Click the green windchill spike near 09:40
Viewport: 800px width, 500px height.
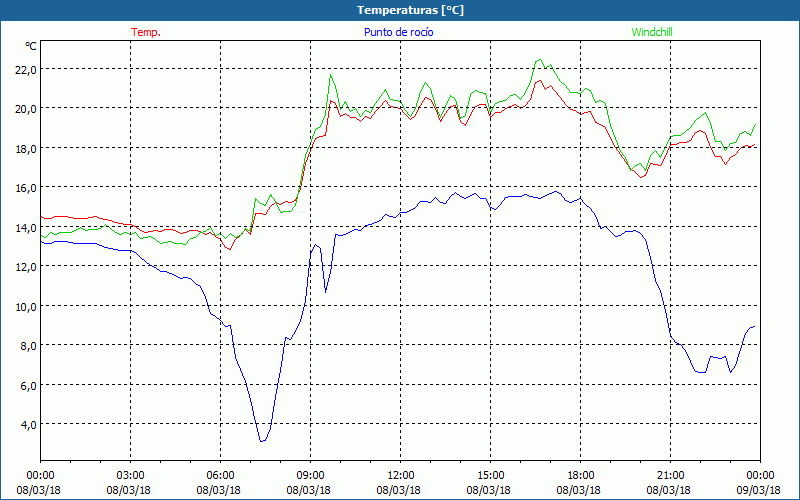(331, 75)
